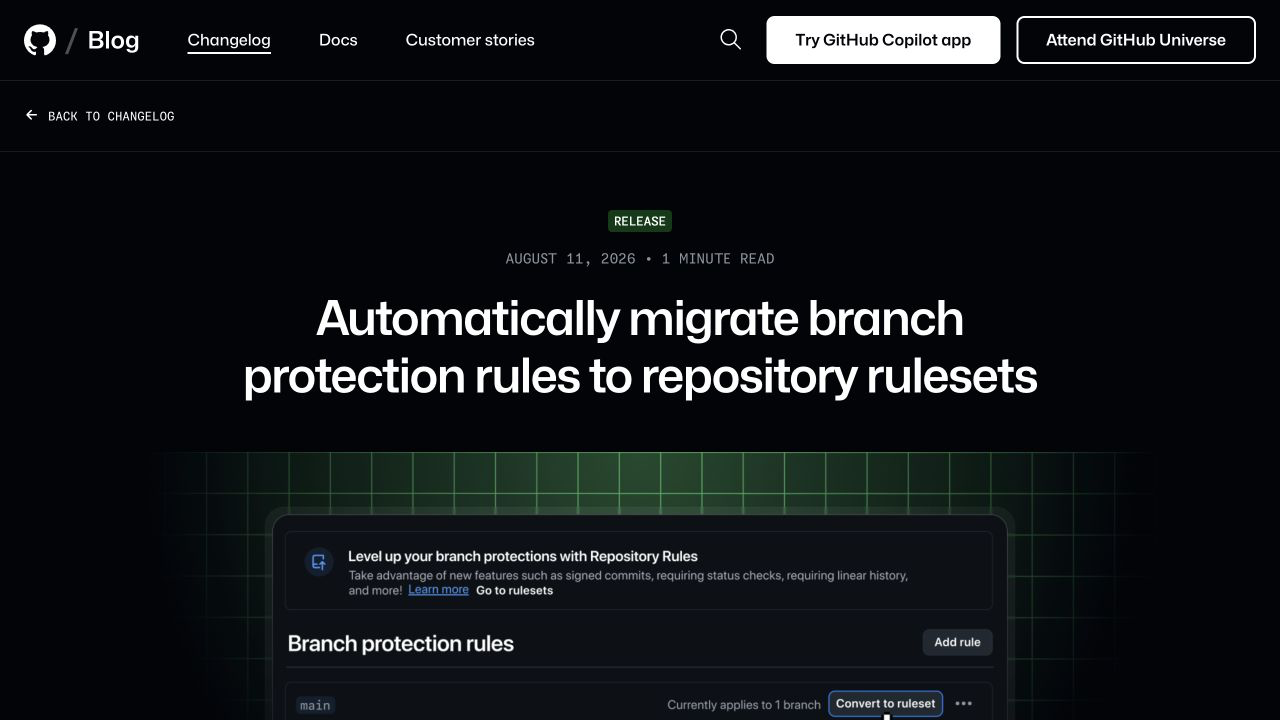Click the GitHub Octocat logo icon
This screenshot has width=1280, height=720.
(x=40, y=40)
